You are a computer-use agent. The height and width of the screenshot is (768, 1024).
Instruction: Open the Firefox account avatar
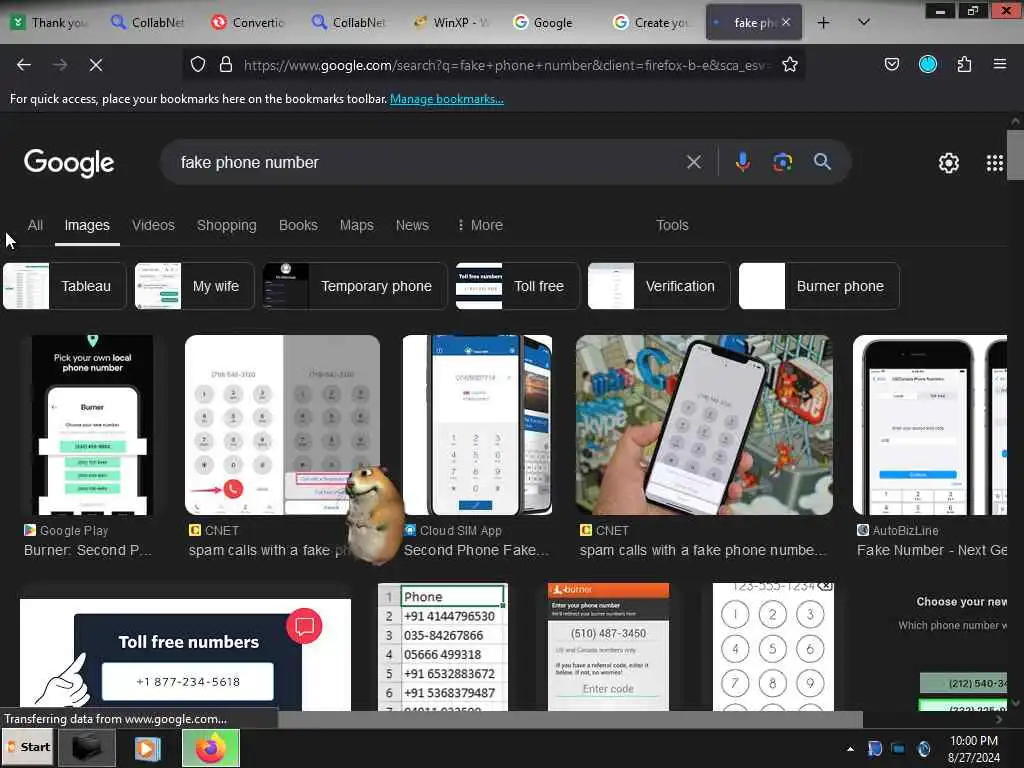point(927,64)
